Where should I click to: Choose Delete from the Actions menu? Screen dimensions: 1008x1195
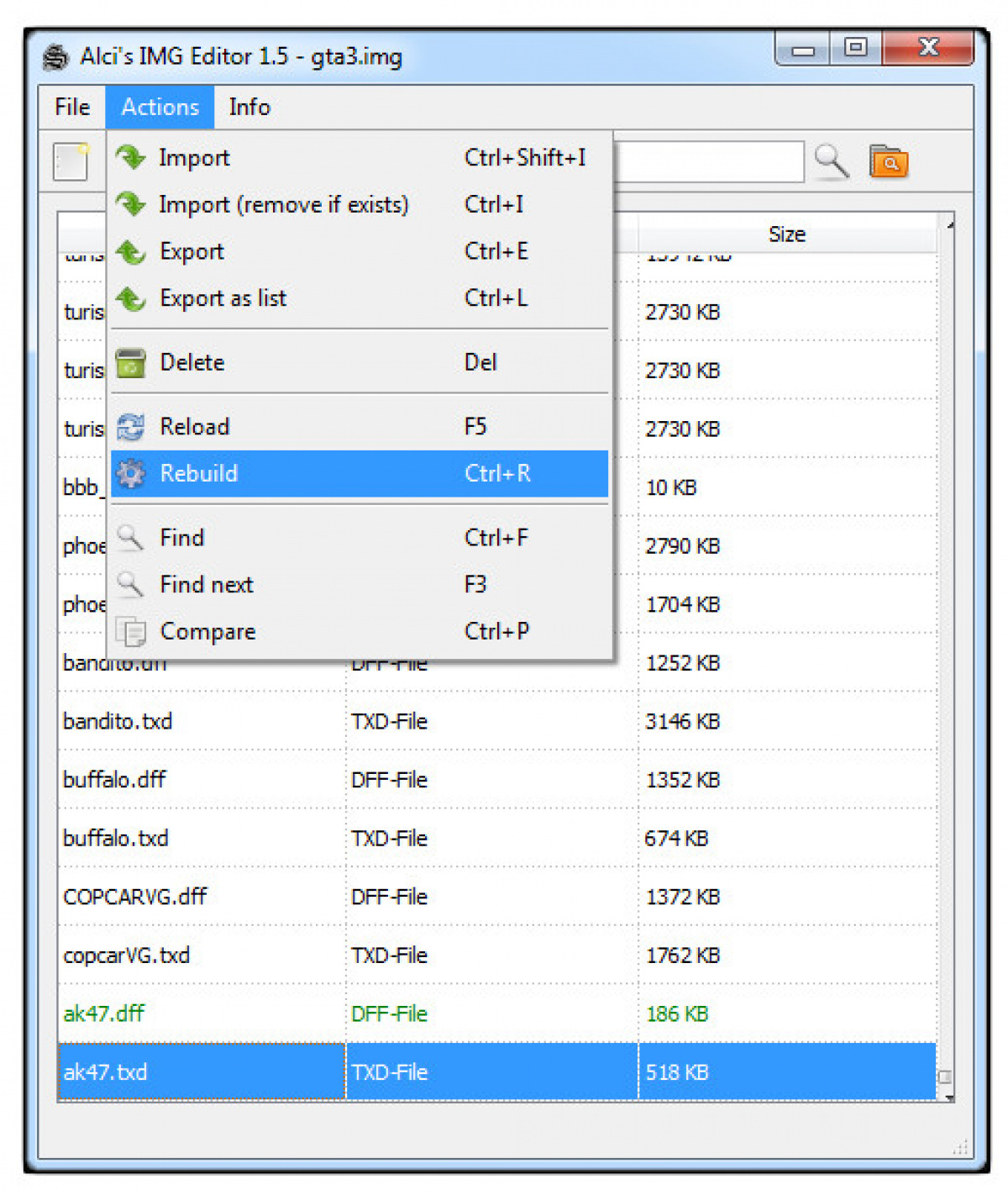click(x=360, y=362)
